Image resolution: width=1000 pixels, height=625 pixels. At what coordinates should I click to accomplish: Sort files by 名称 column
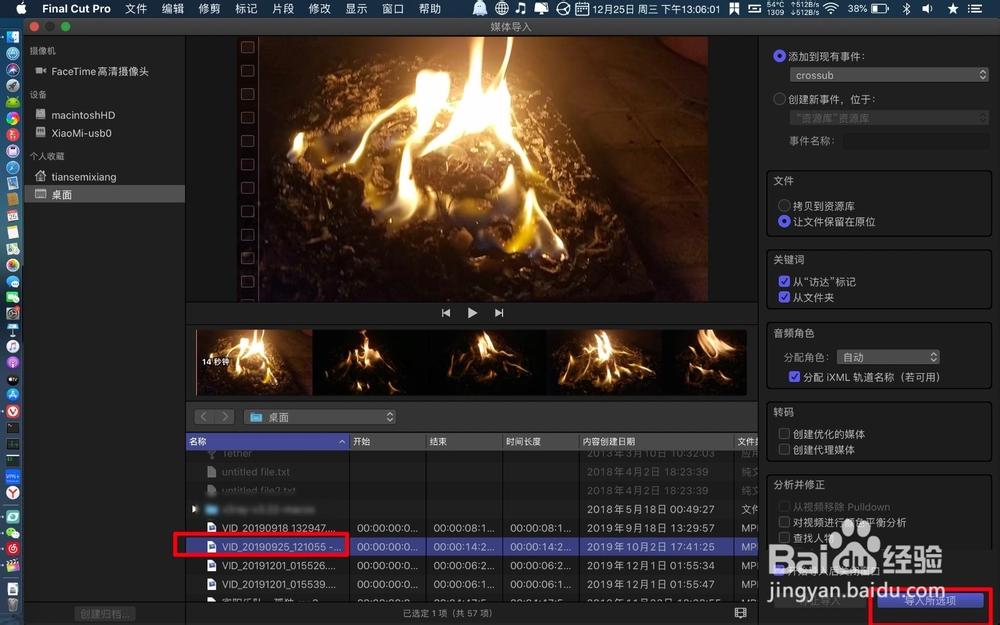pos(267,441)
